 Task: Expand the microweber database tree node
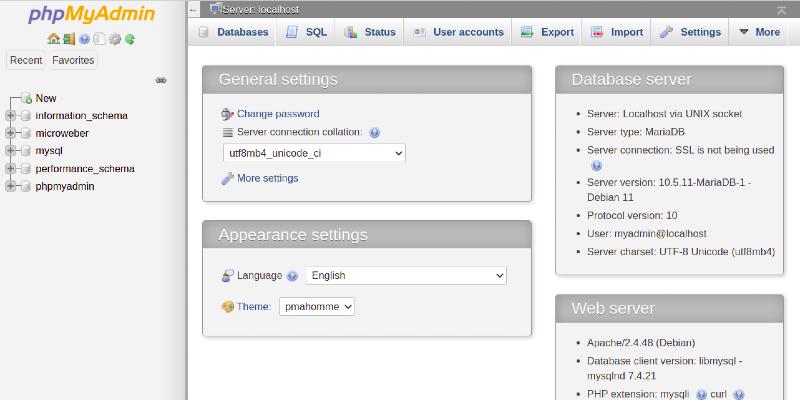[x=11, y=133]
